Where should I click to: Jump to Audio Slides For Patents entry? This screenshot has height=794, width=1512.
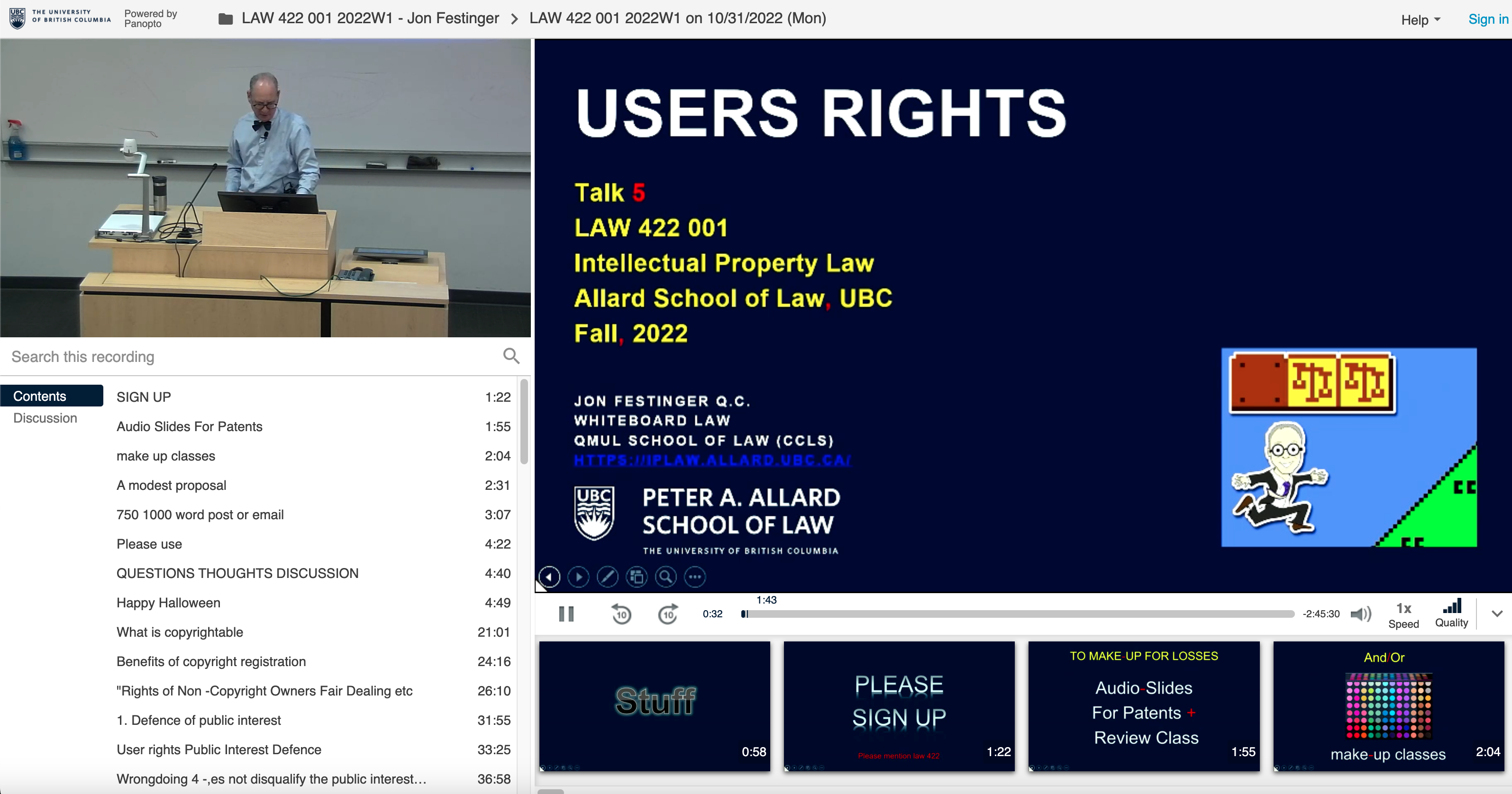tap(313, 427)
